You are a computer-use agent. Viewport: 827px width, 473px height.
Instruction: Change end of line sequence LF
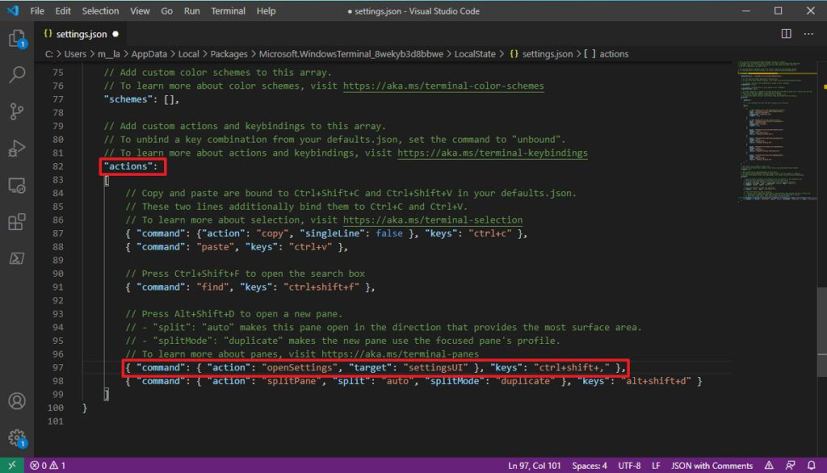pyautogui.click(x=656, y=466)
